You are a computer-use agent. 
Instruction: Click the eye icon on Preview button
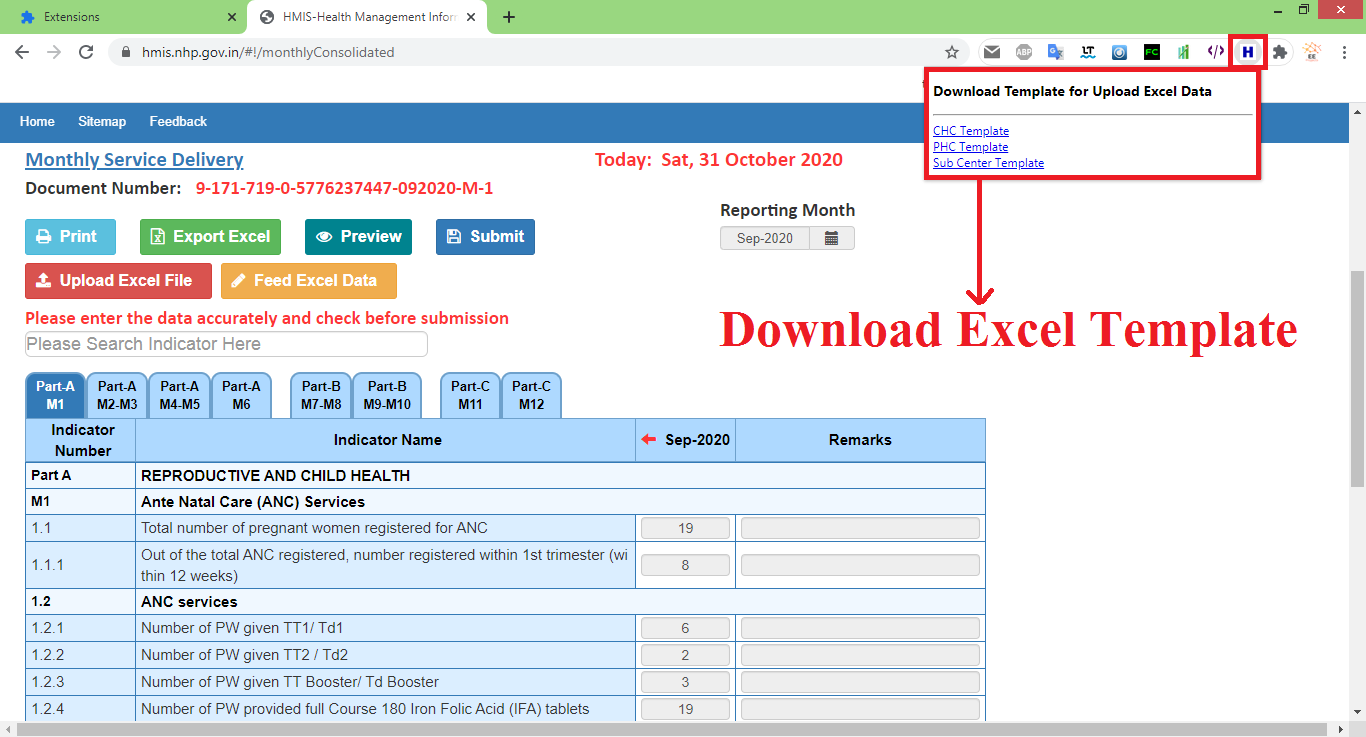(323, 236)
